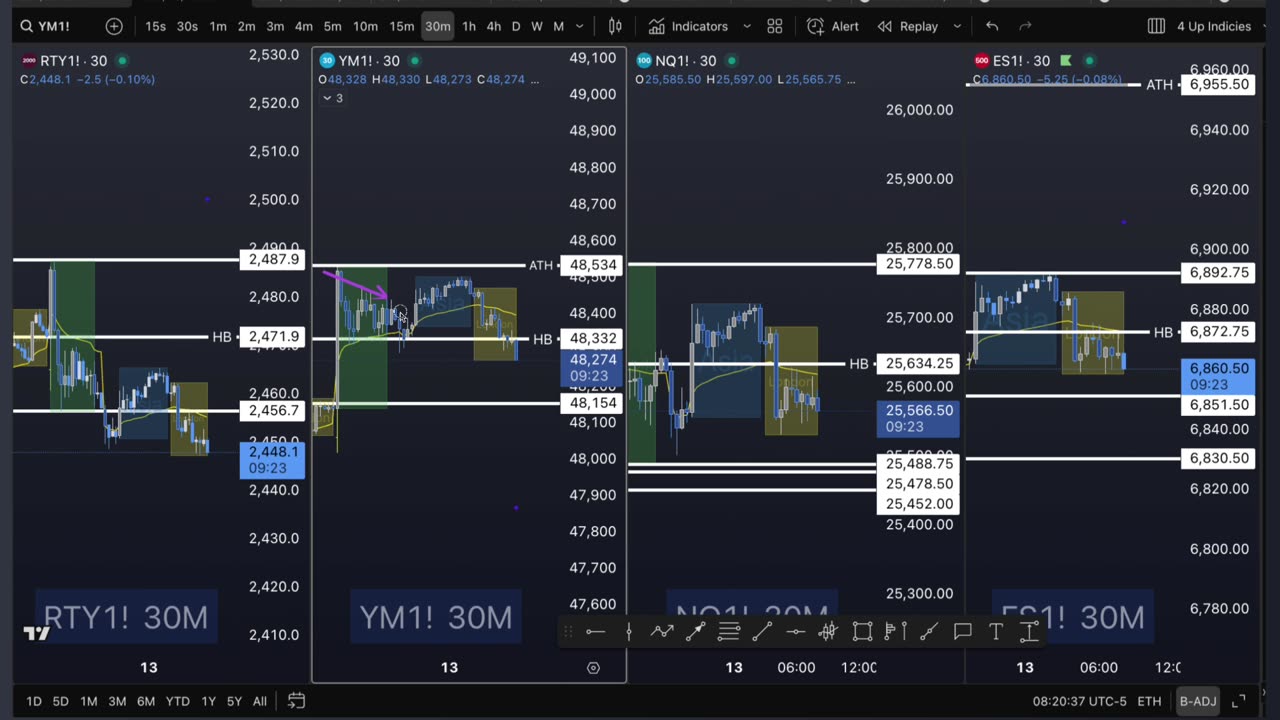Set date range to 6M
This screenshot has height=720, width=1280.
146,701
